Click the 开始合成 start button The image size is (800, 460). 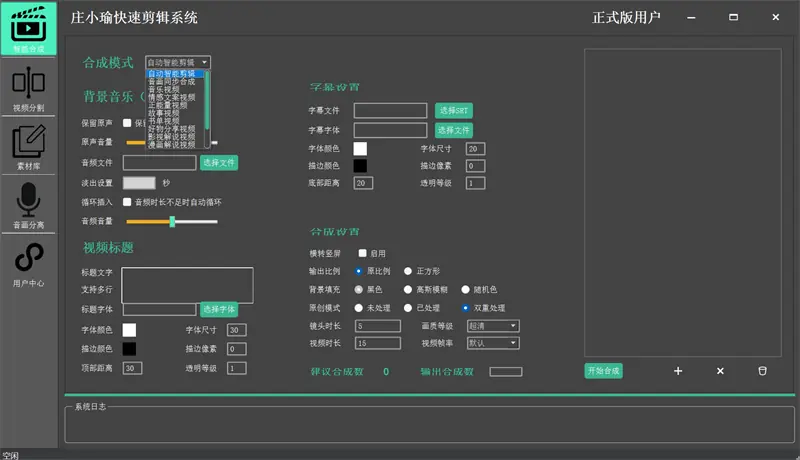click(x=603, y=371)
